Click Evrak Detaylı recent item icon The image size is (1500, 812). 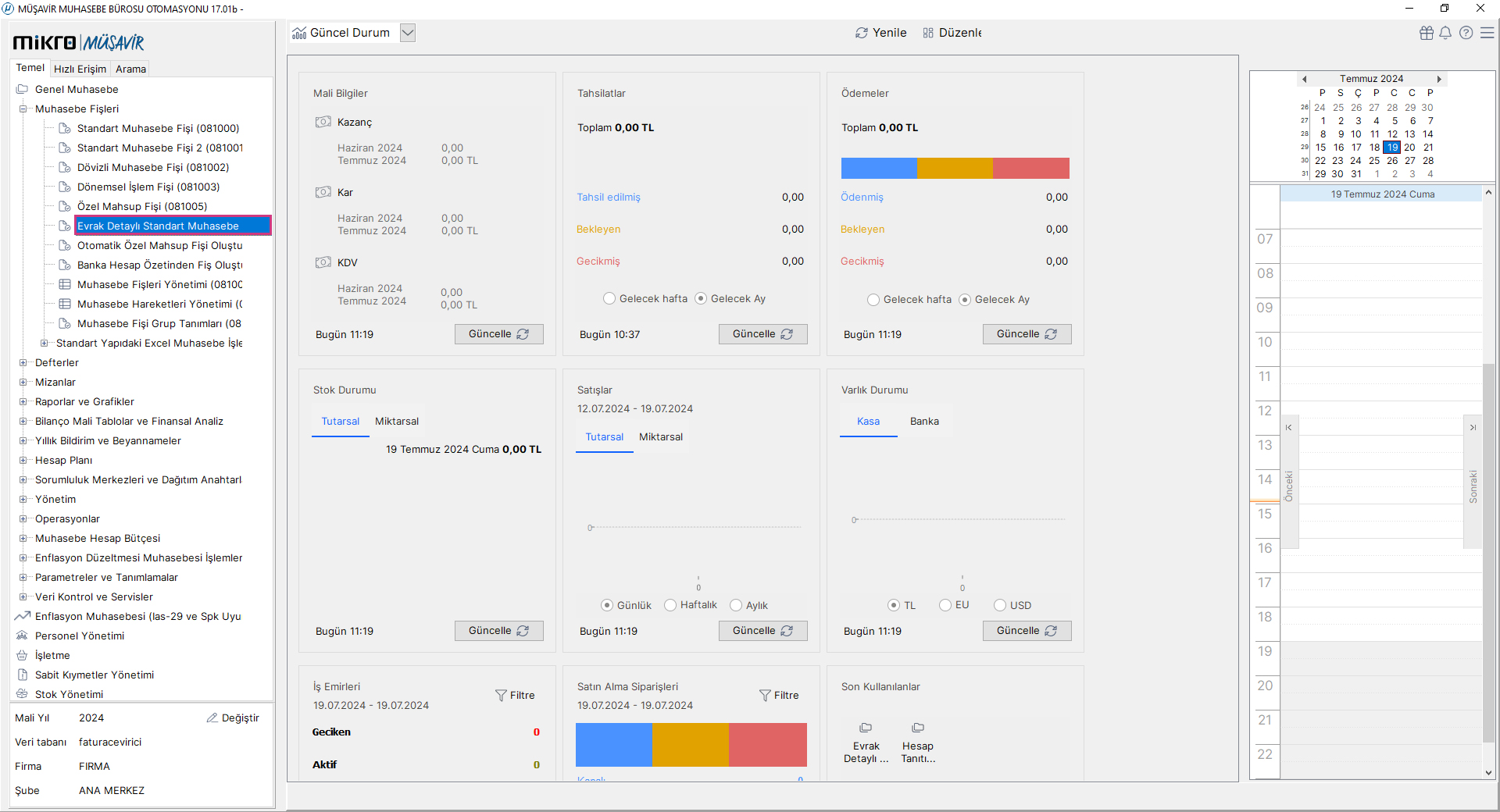[x=866, y=728]
